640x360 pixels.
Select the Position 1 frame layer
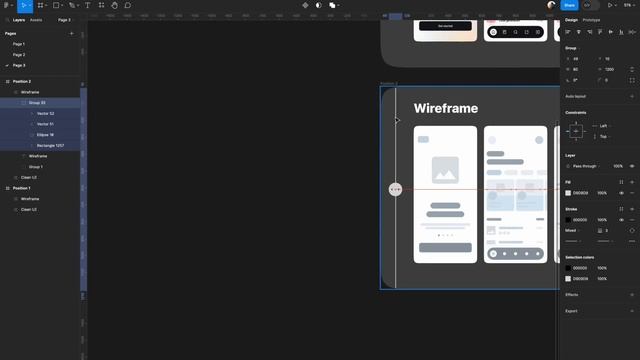[x=40, y=188]
